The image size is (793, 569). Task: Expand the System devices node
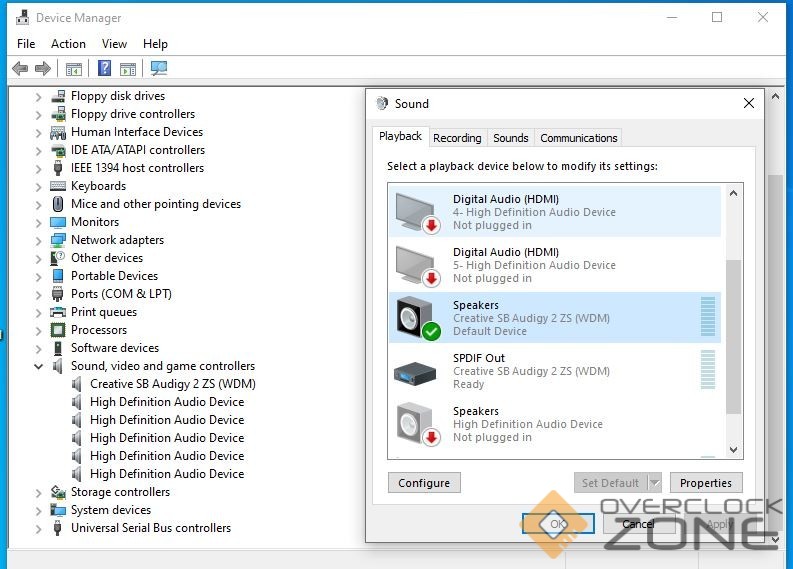tap(38, 510)
